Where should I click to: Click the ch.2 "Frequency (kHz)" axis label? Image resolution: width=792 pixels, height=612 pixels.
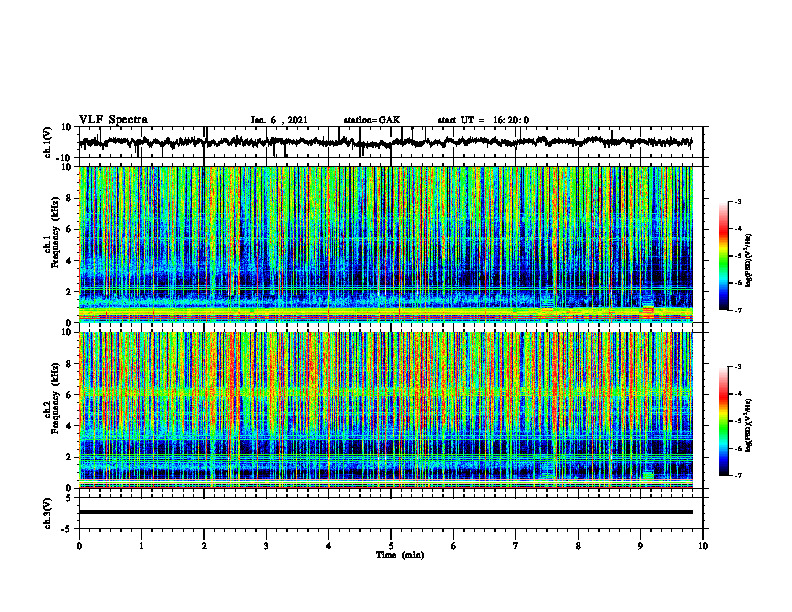[x=55, y=398]
